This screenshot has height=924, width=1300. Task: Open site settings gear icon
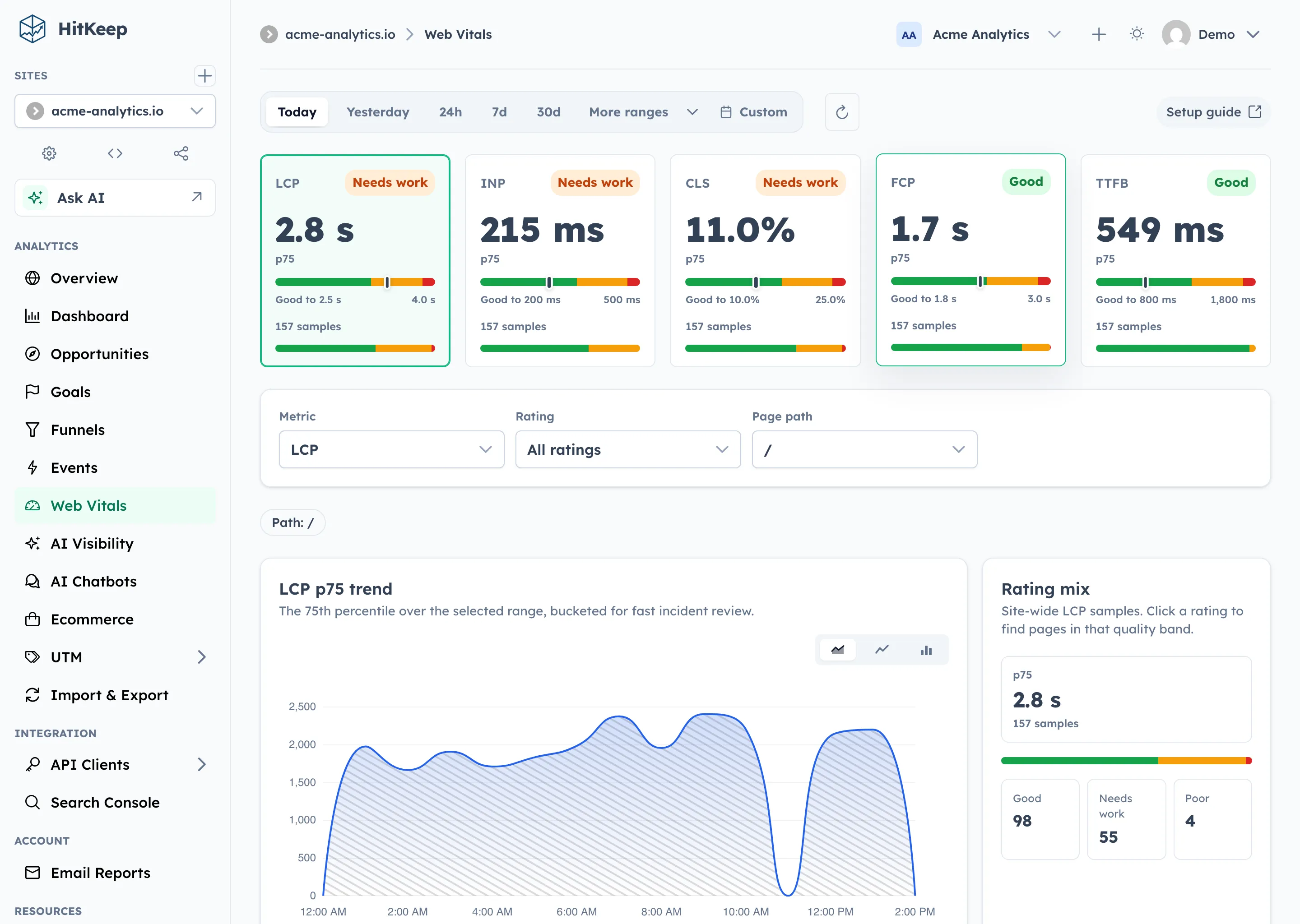(x=50, y=153)
